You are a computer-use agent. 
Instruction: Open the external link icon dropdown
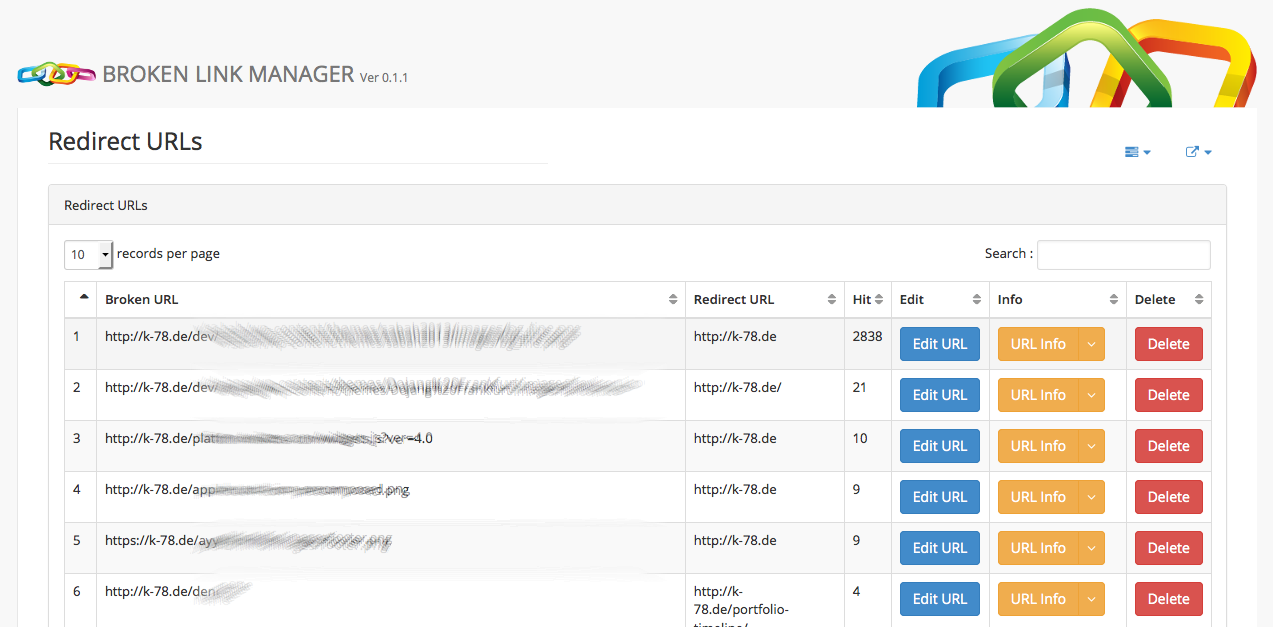point(1198,152)
